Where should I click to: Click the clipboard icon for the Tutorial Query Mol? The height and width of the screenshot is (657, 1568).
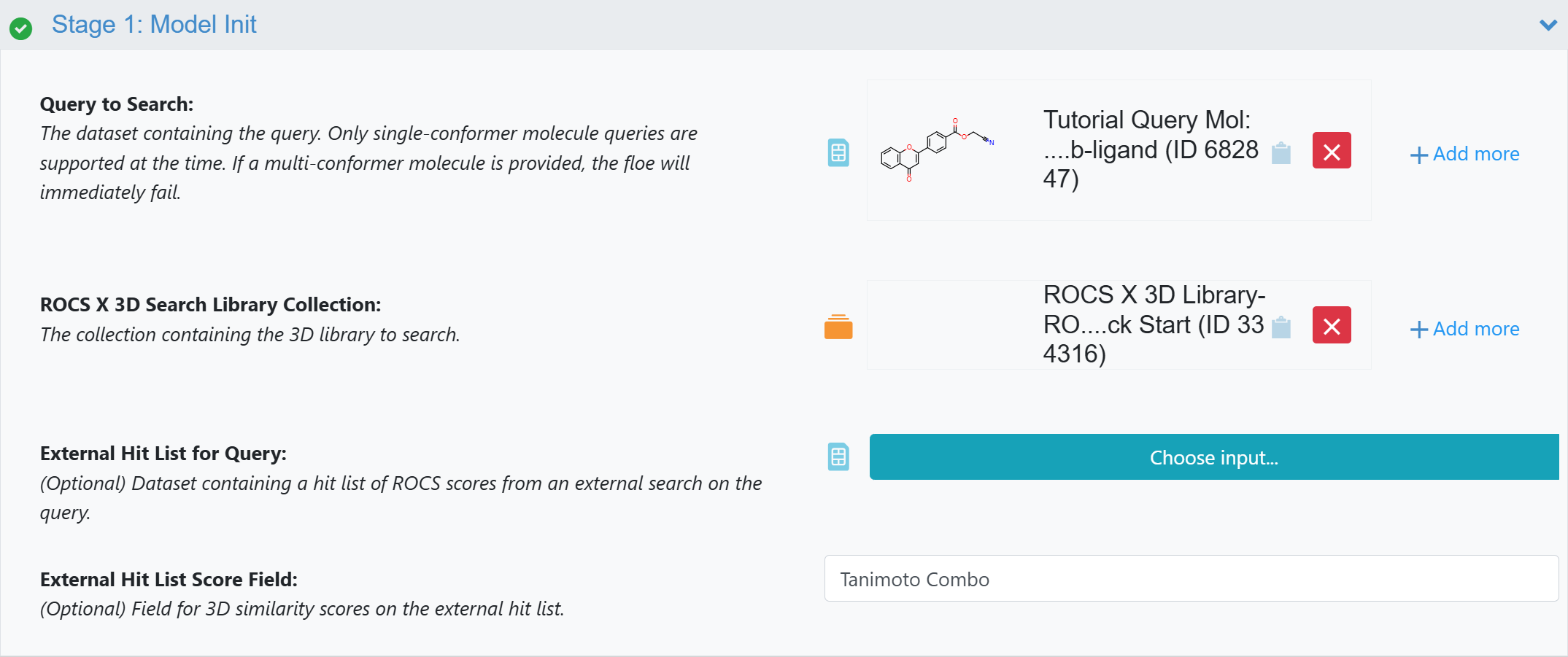1281,153
